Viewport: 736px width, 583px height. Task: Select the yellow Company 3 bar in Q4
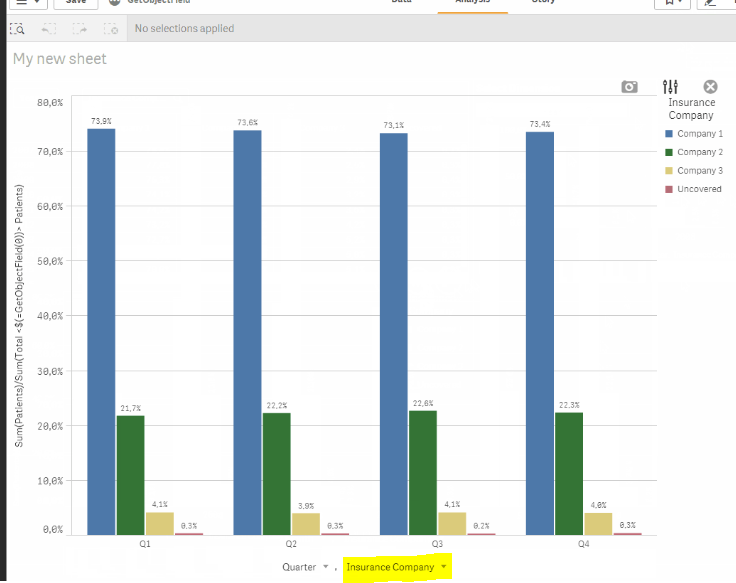coord(598,524)
